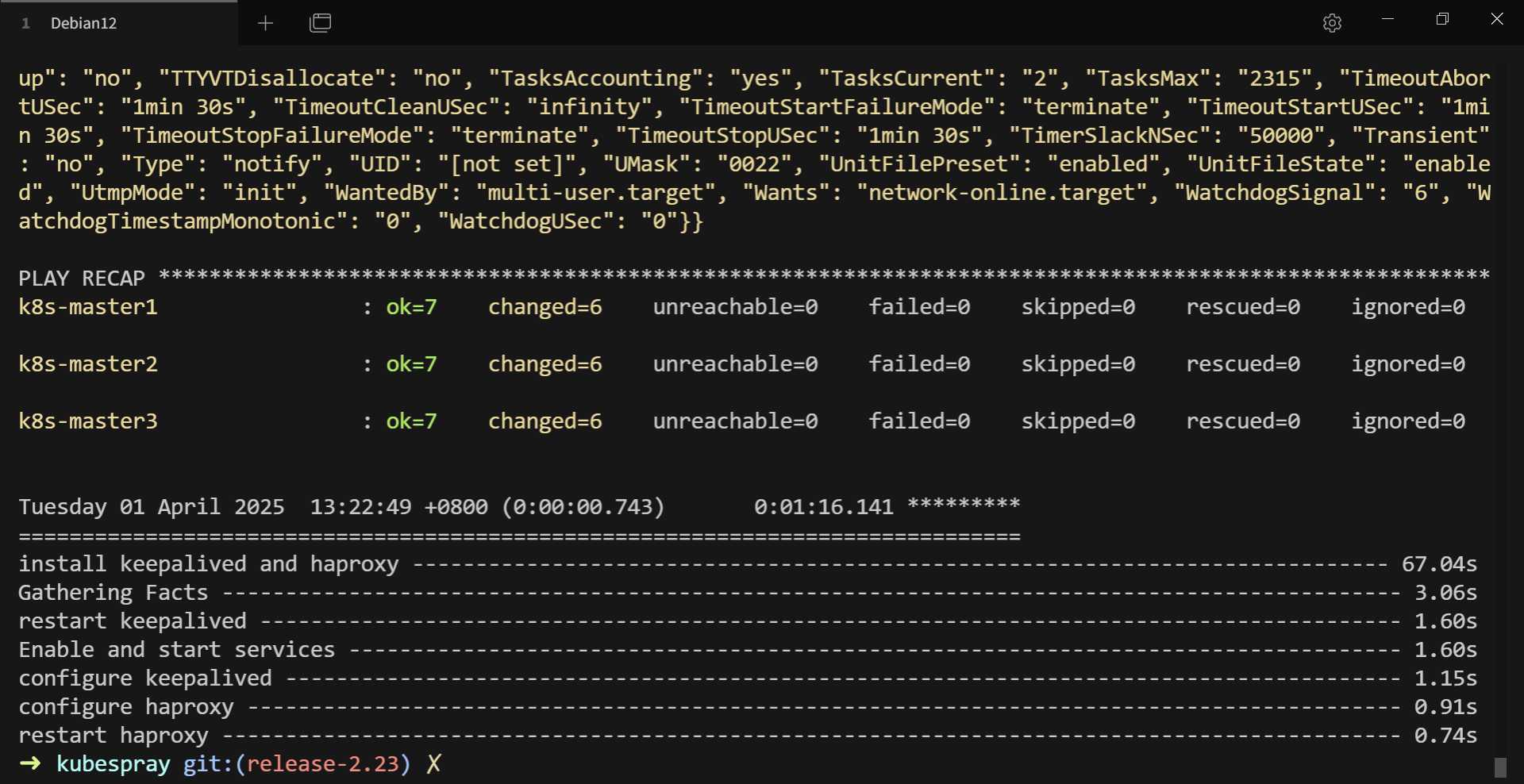Viewport: 1524px width, 784px height.
Task: Click the green prompt arrow symbol
Action: pos(30,763)
